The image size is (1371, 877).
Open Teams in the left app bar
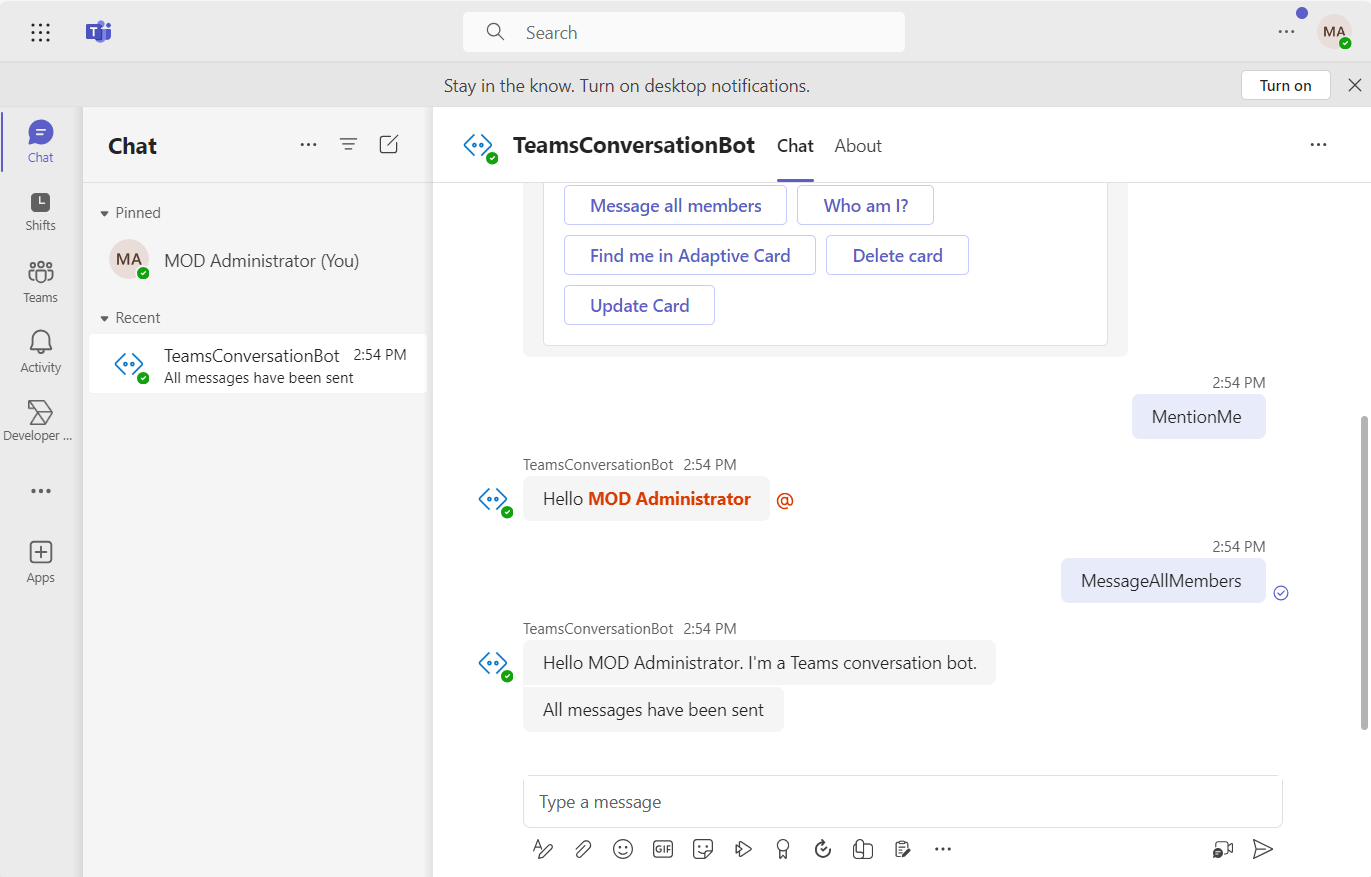coord(40,281)
